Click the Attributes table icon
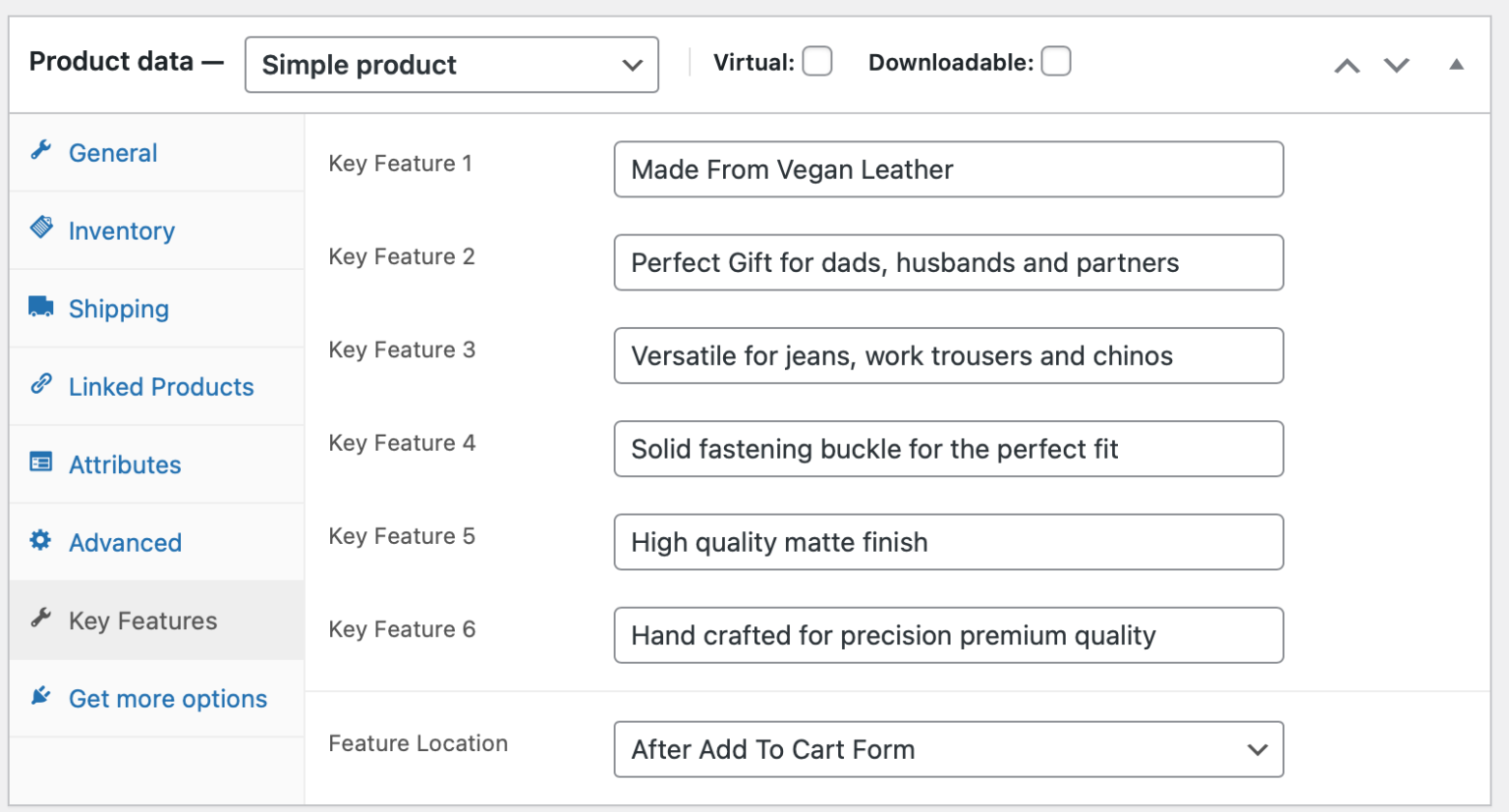This screenshot has width=1509, height=812. [x=41, y=461]
